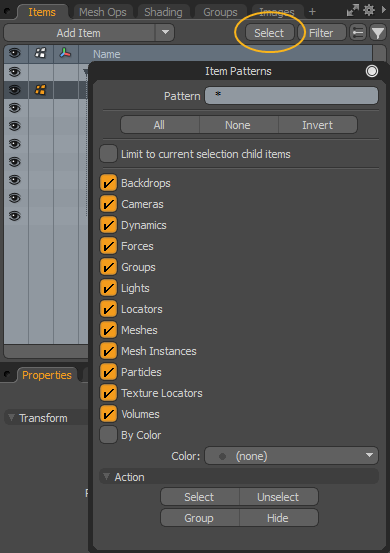
Task: Open the Add Item dropdown arrow
Action: point(165,32)
